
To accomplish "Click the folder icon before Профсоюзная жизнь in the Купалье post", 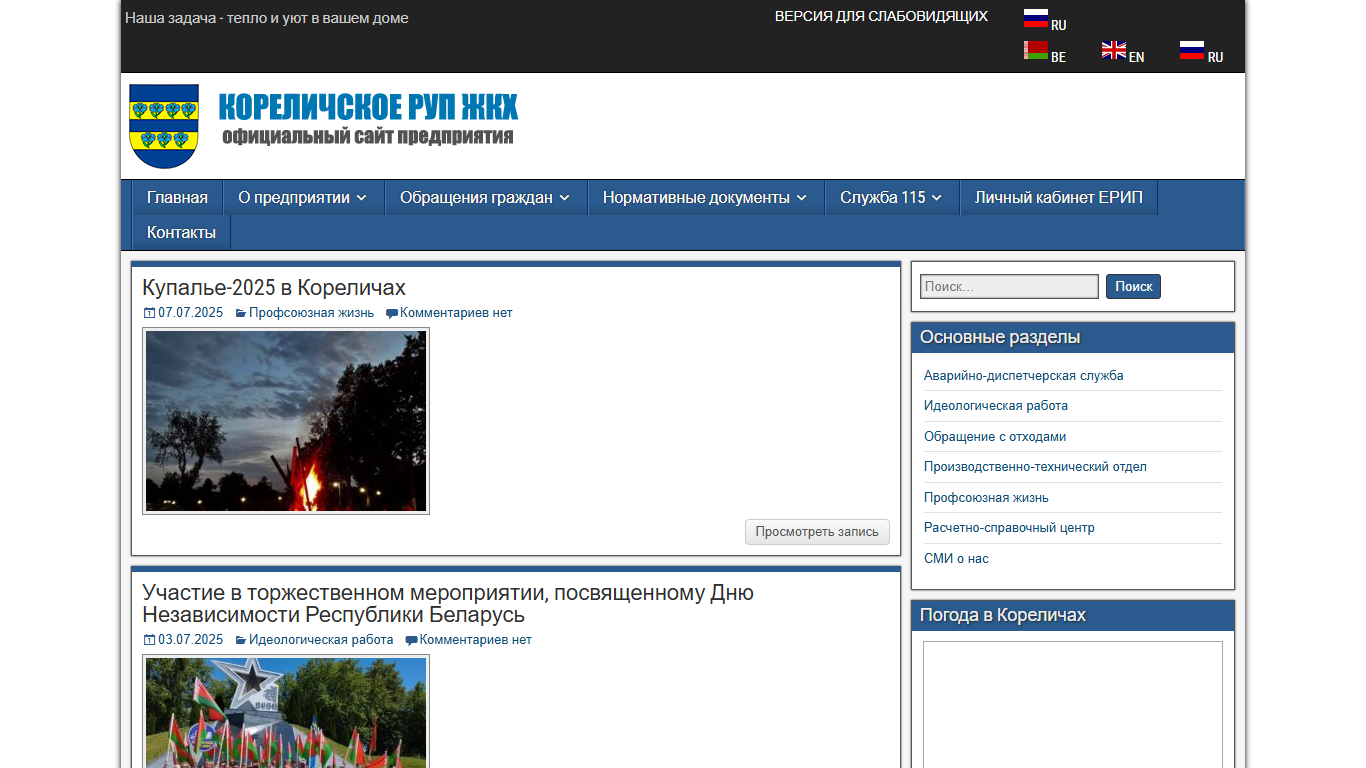I will (241, 313).
